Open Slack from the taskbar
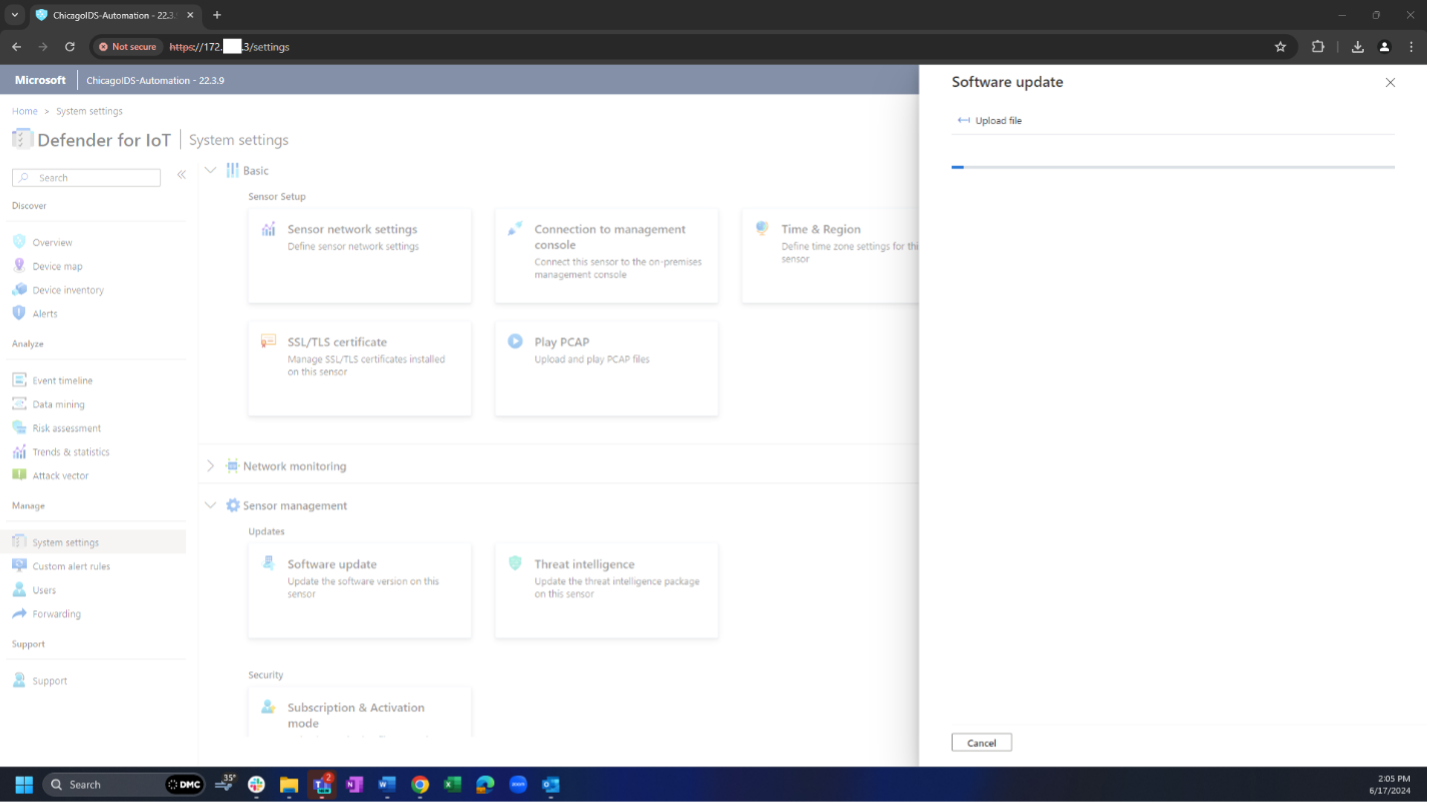Screen dimensions: 1430x806 [256, 785]
